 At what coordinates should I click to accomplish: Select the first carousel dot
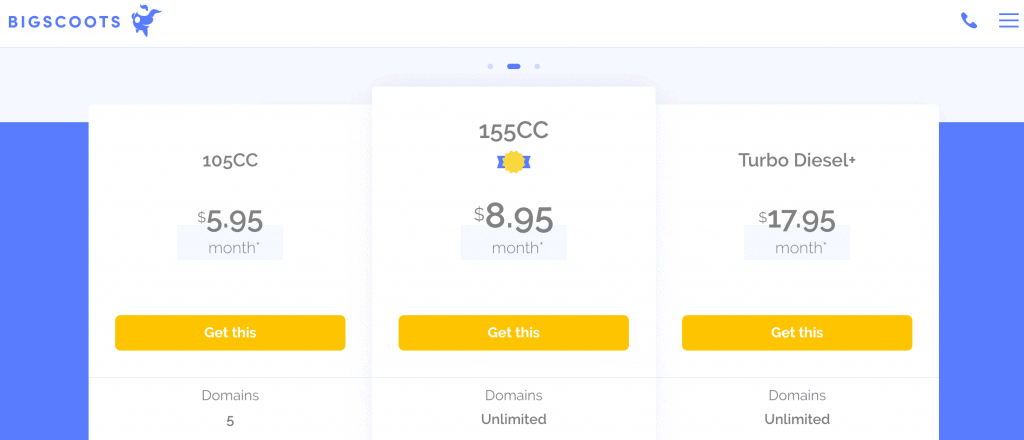(x=490, y=67)
